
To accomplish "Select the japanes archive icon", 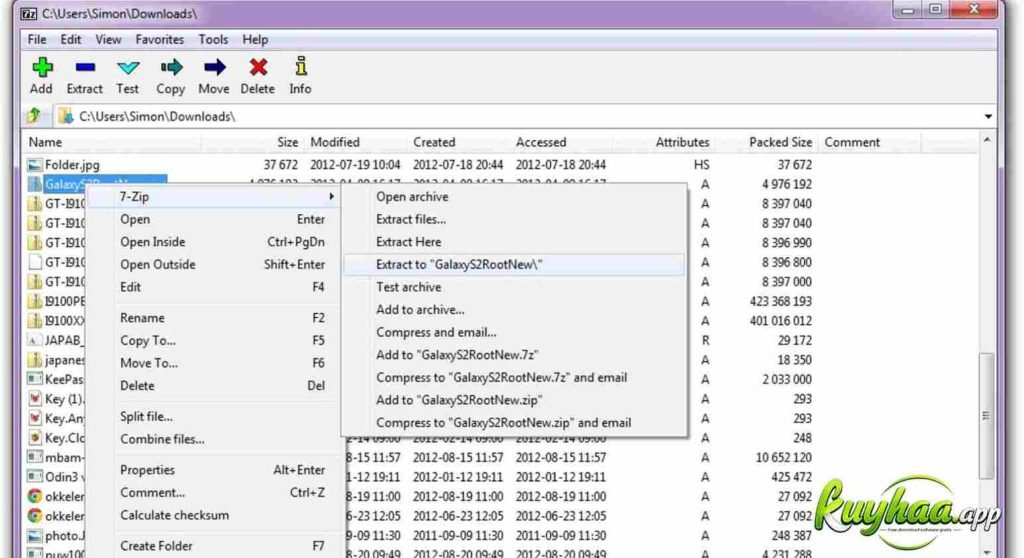I will [35, 360].
